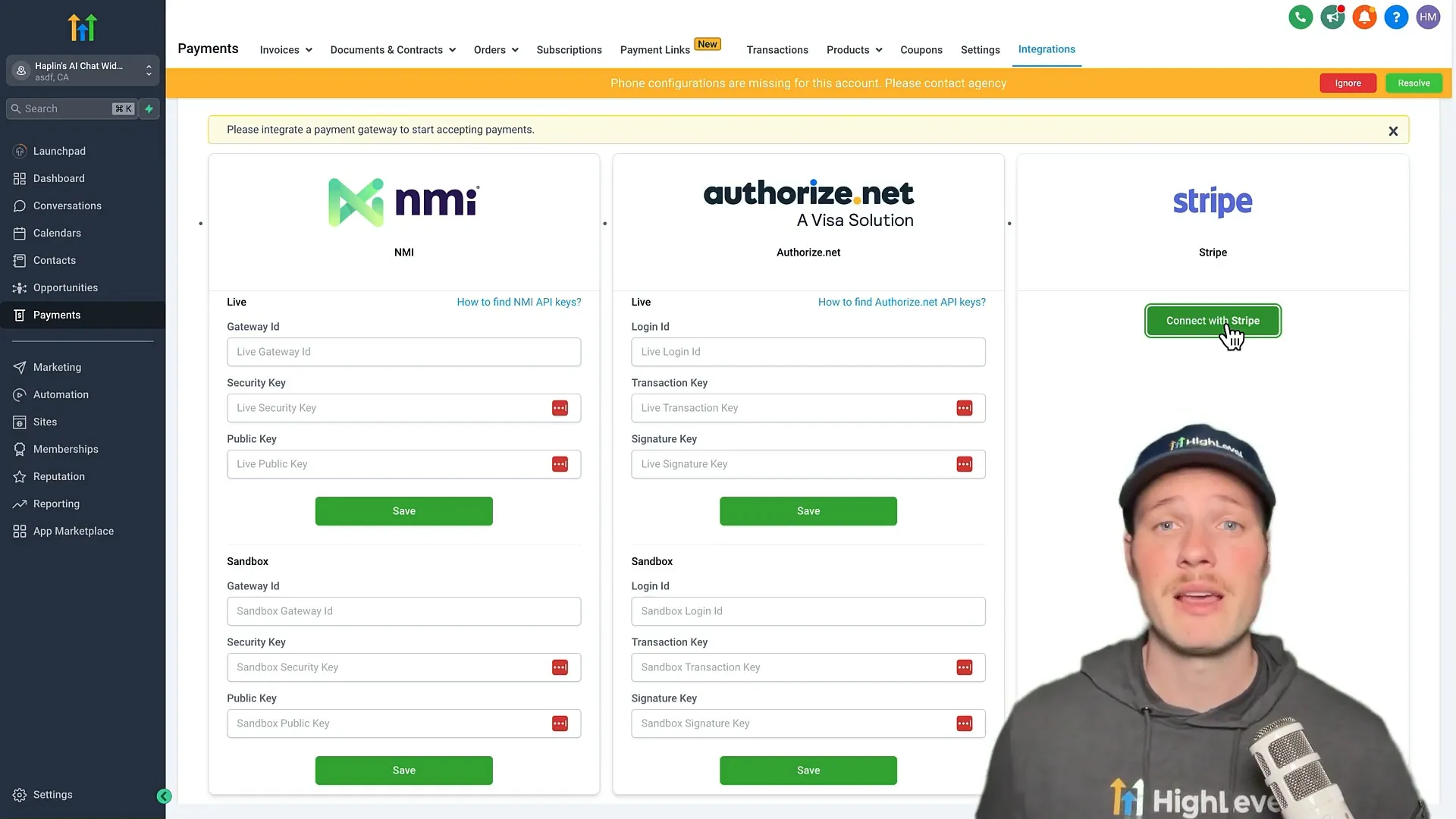
Task: Reveal the Live Transaction Key
Action: 964,408
